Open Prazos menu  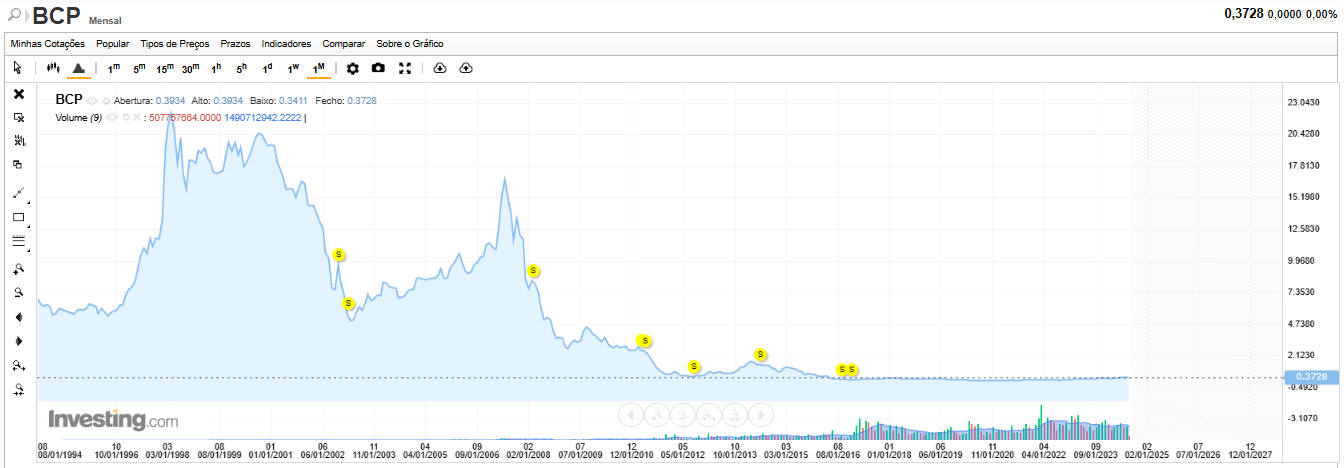coord(235,44)
